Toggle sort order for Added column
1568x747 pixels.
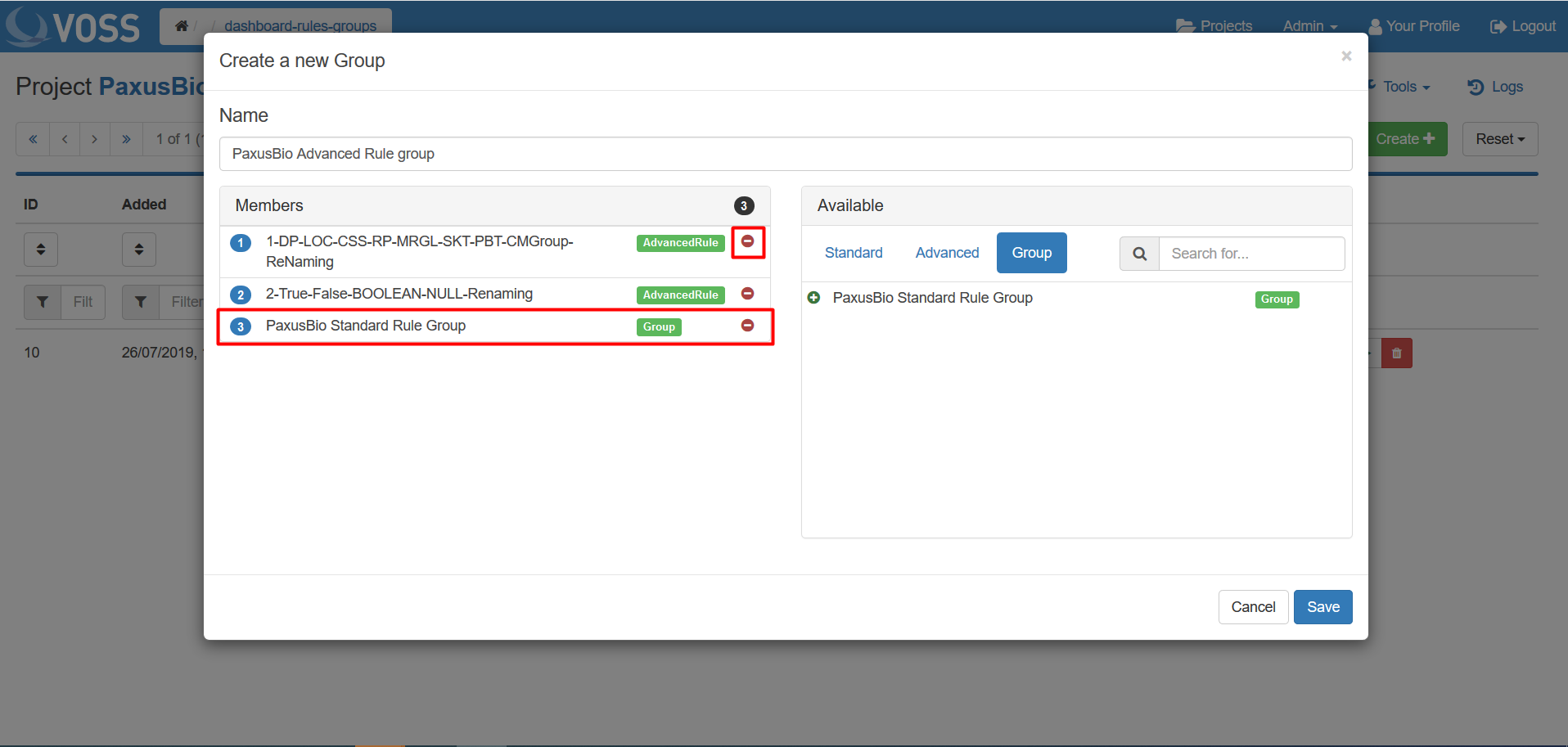139,250
